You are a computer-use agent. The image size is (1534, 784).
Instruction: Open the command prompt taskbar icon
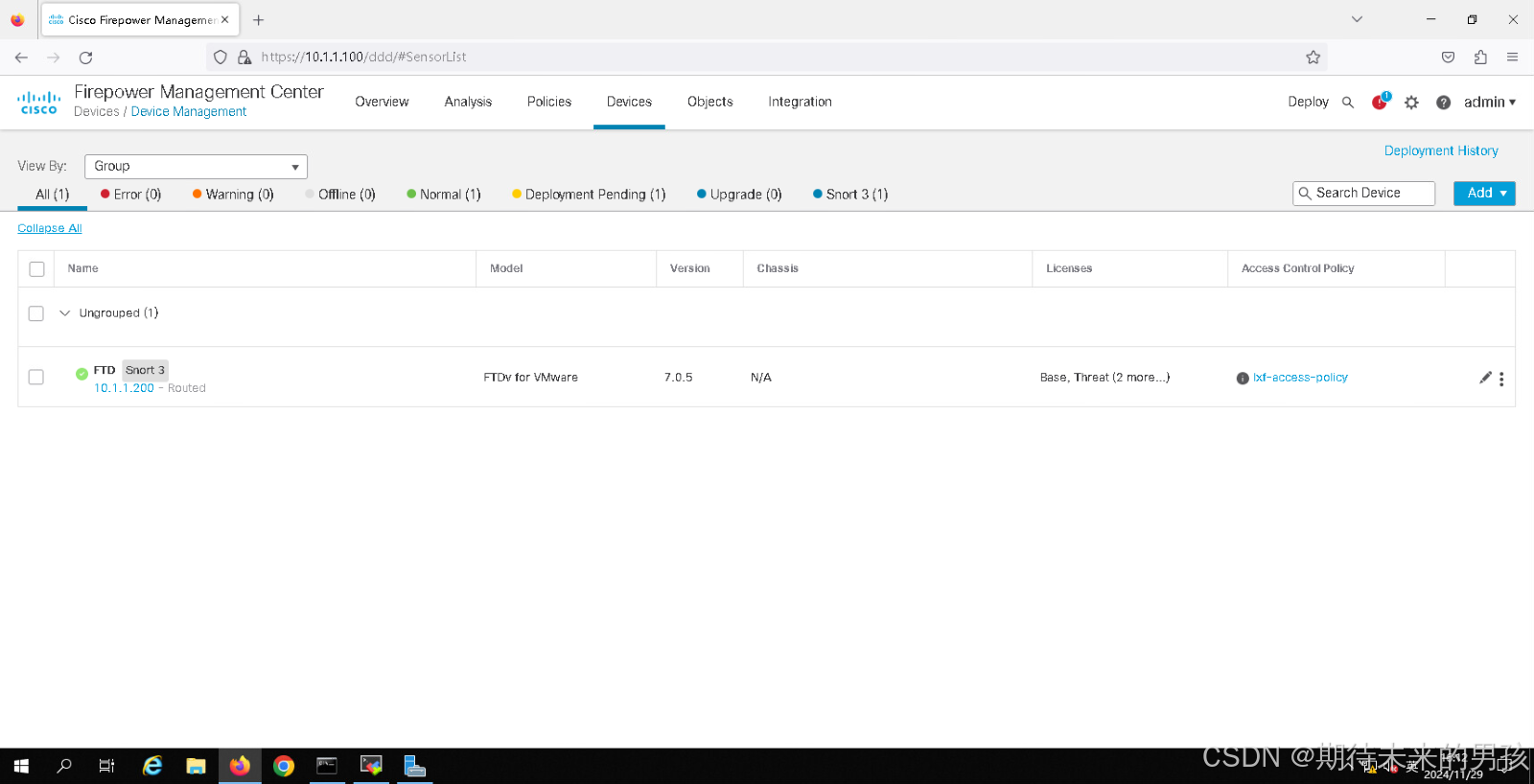click(x=327, y=766)
